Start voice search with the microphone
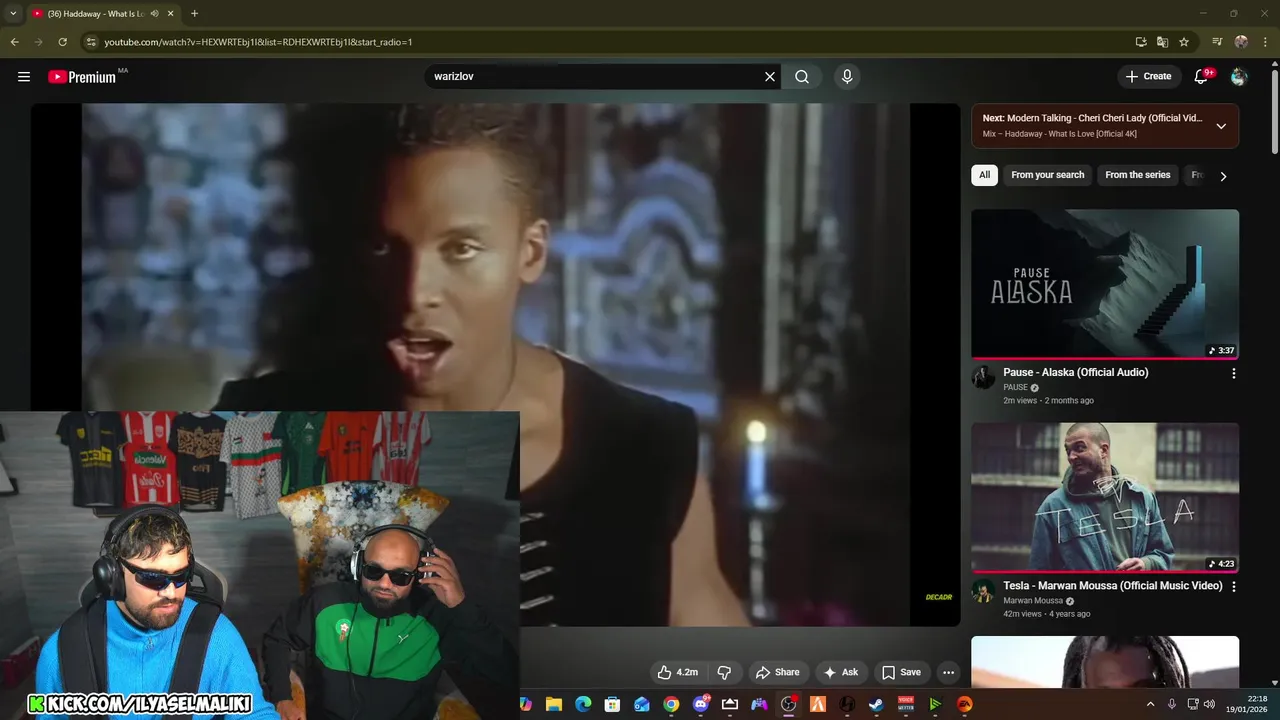 click(847, 76)
